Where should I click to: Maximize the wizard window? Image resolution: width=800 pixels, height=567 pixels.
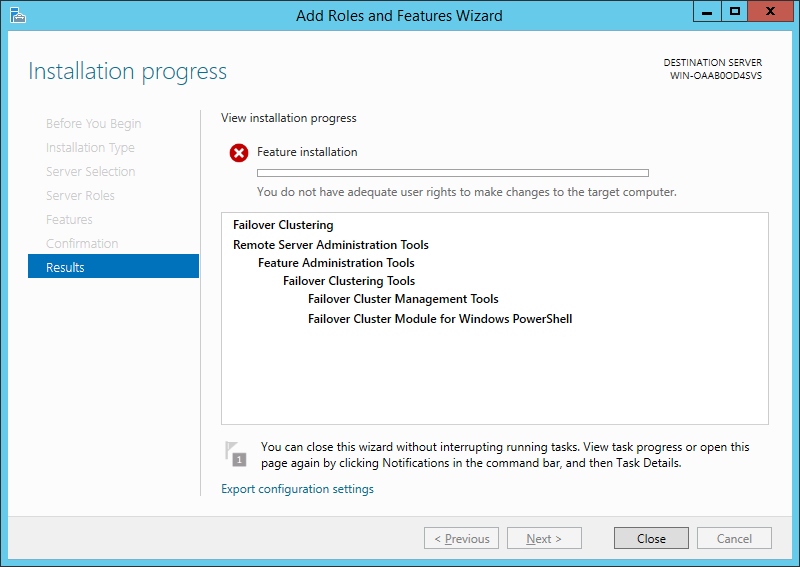[x=735, y=12]
